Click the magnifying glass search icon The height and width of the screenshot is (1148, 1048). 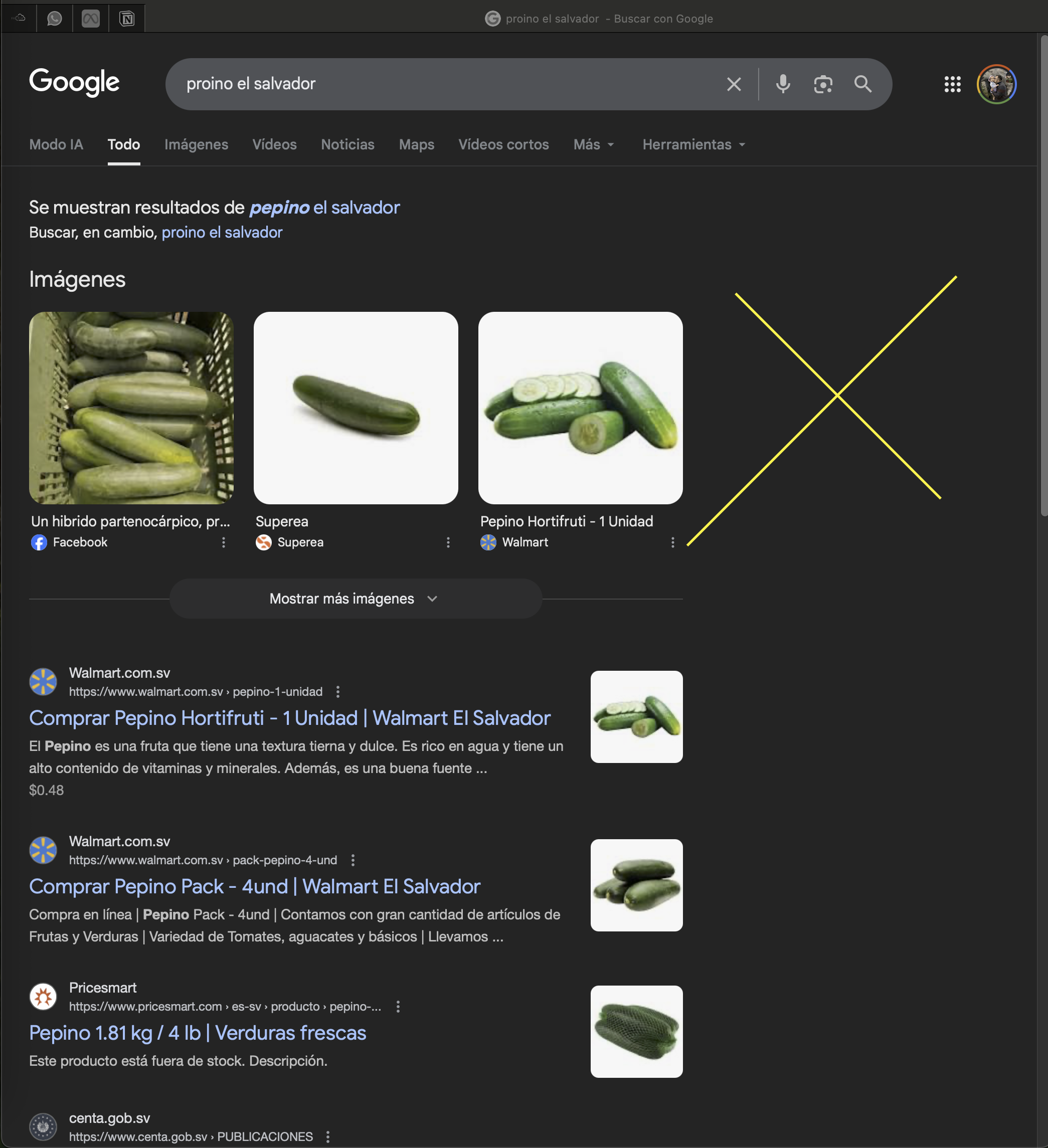(x=863, y=84)
